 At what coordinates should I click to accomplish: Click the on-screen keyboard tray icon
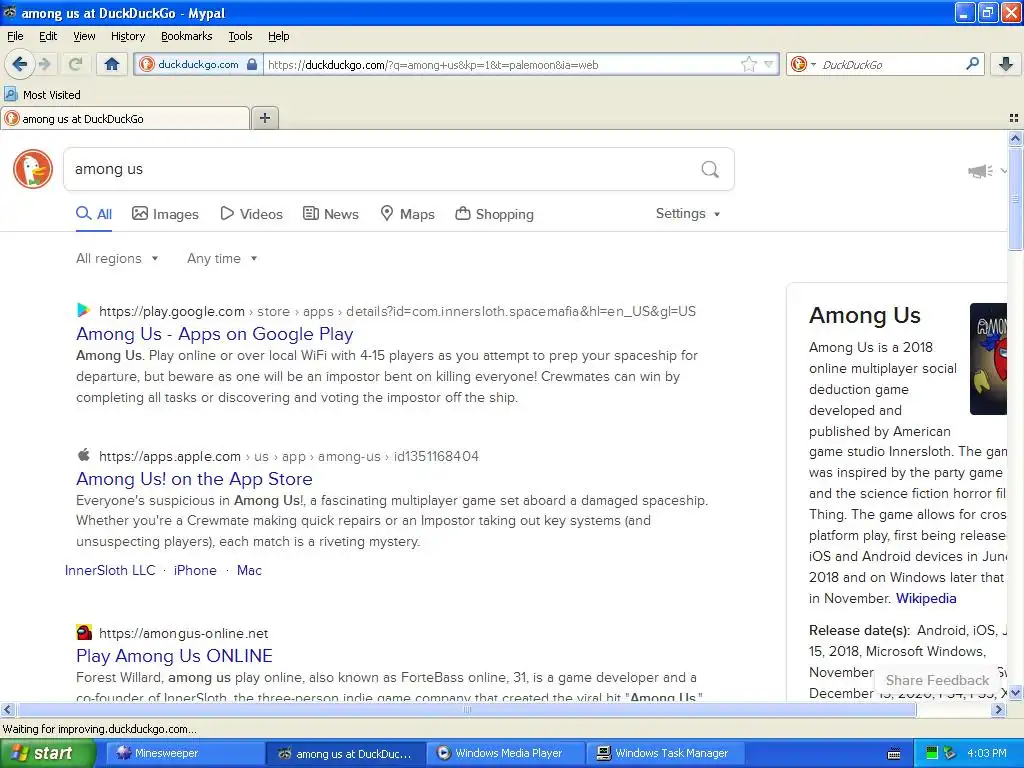click(x=895, y=754)
